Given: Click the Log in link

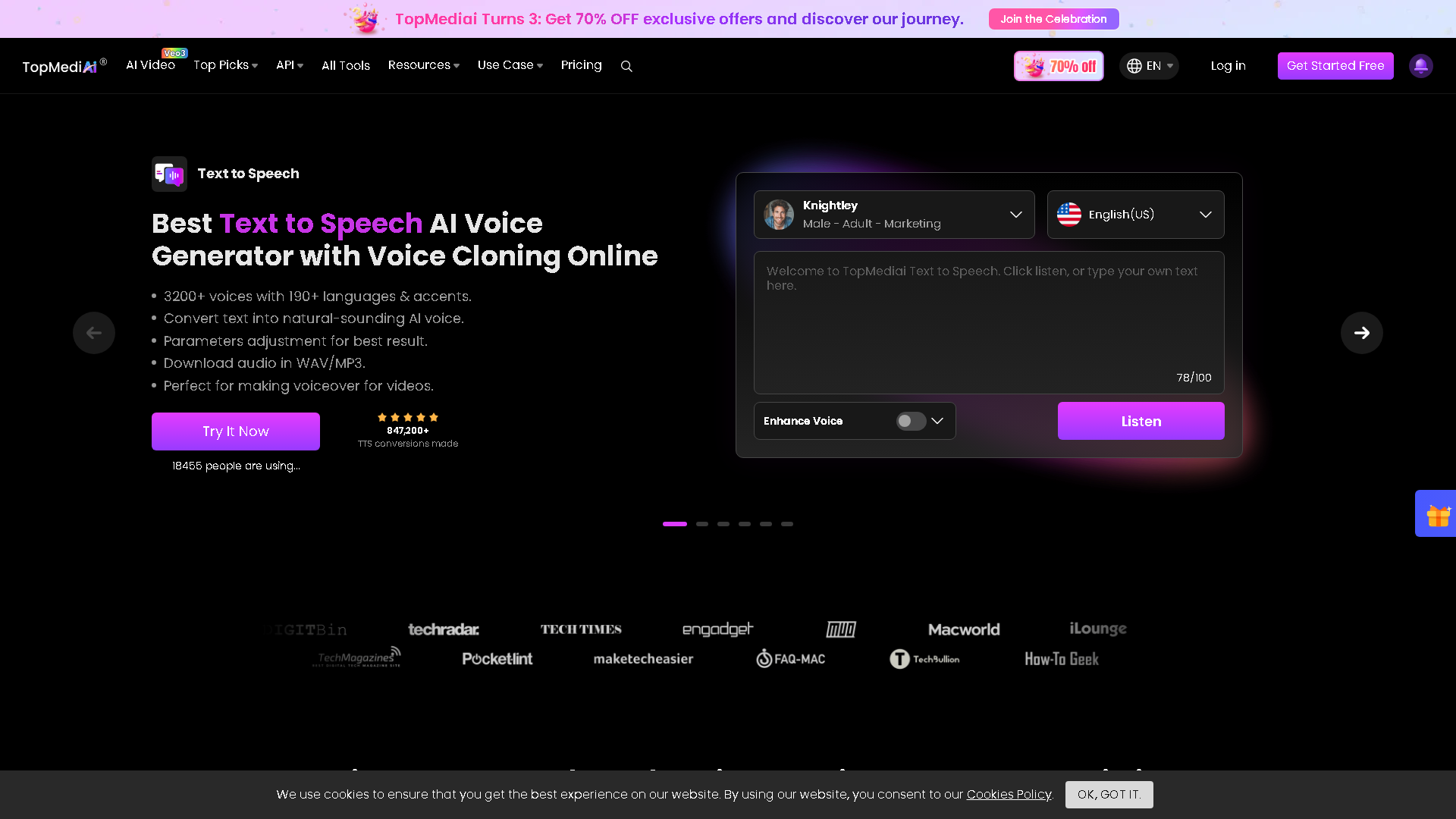Looking at the screenshot, I should click(x=1228, y=66).
